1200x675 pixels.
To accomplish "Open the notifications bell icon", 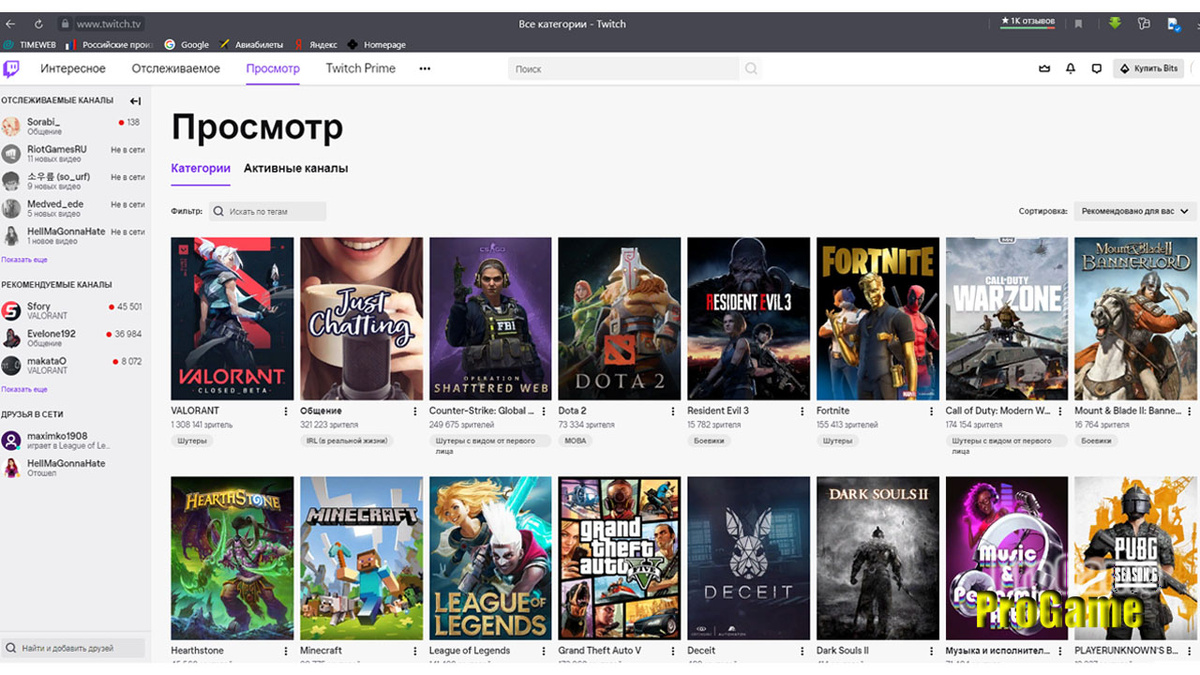I will tap(1071, 69).
